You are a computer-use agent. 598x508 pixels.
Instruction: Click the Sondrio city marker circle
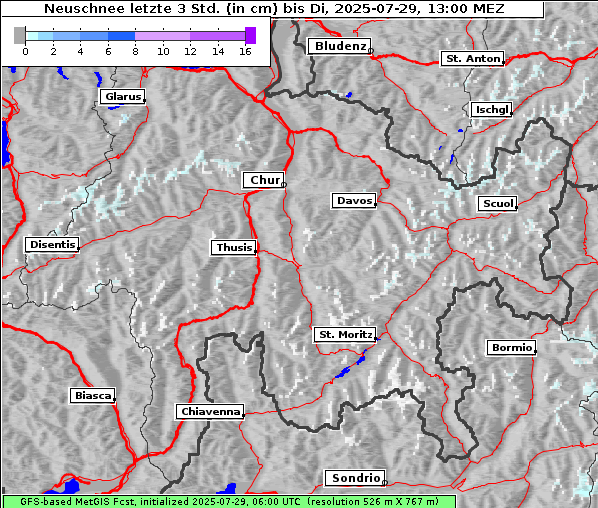pyautogui.click(x=385, y=483)
